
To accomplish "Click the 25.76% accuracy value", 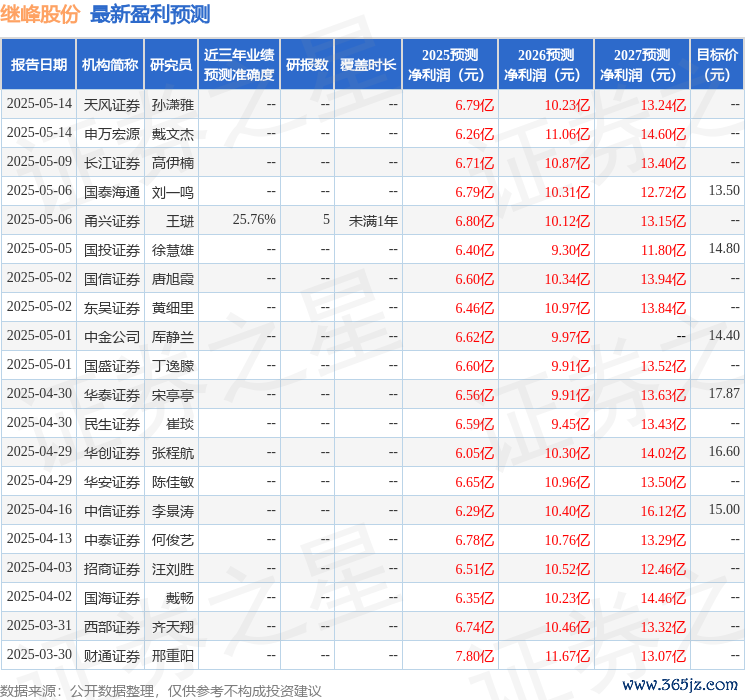I will (254, 220).
